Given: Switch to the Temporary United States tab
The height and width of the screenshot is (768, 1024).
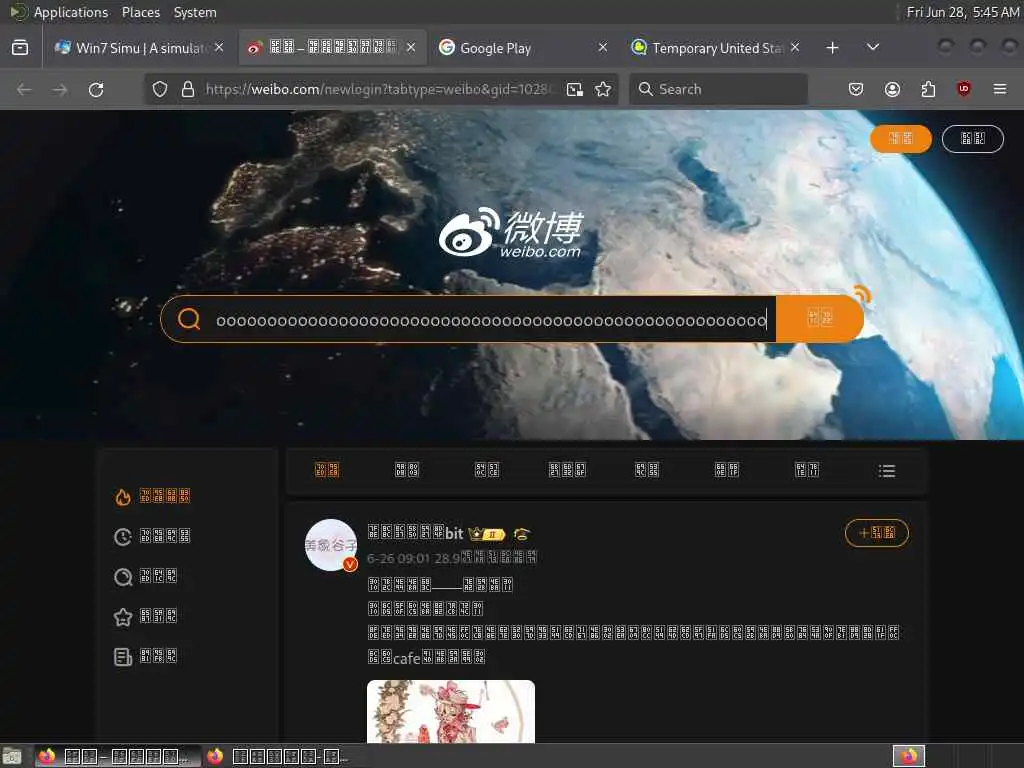Looking at the screenshot, I should click(x=714, y=48).
